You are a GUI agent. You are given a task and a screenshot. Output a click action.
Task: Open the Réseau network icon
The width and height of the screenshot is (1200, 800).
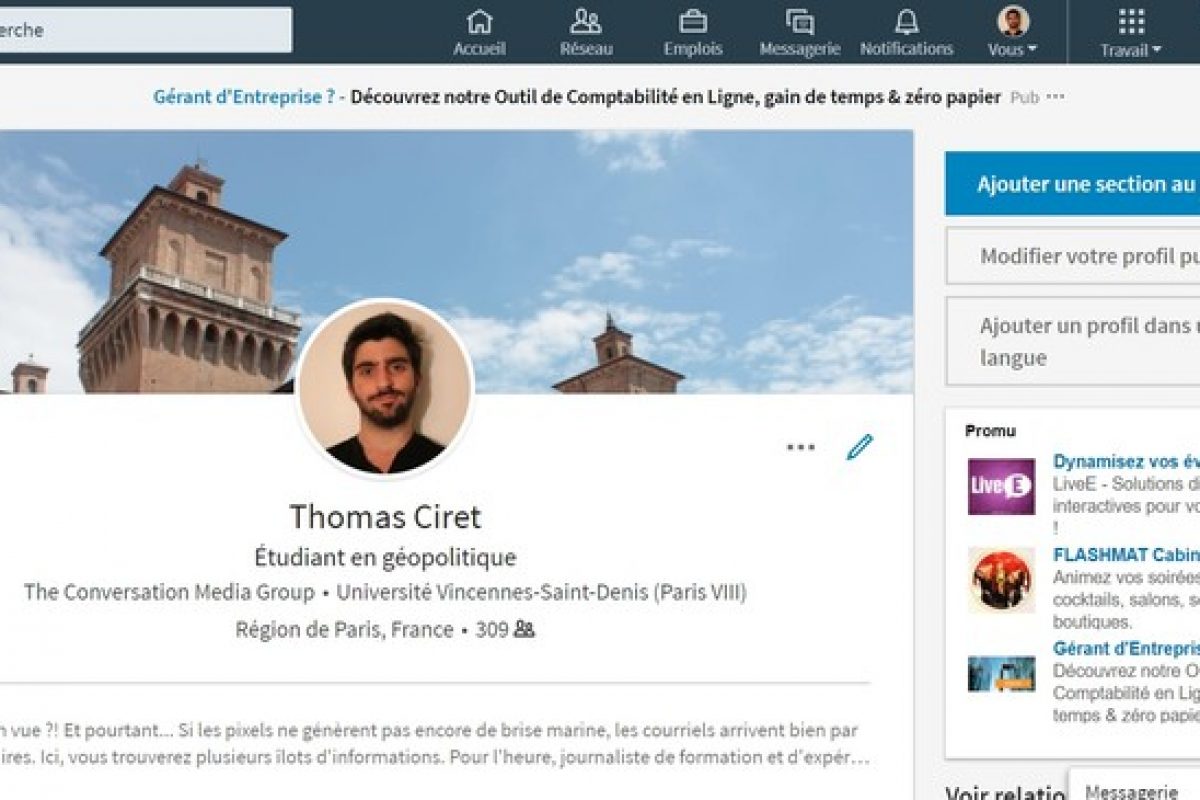point(585,21)
